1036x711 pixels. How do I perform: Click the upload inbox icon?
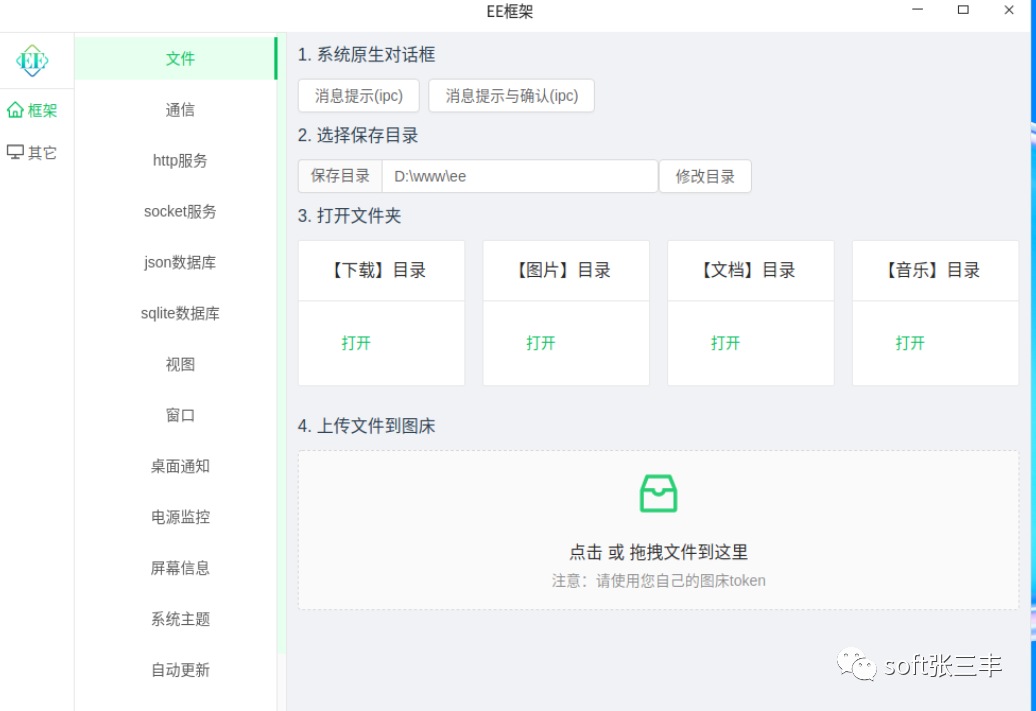pyautogui.click(x=658, y=493)
